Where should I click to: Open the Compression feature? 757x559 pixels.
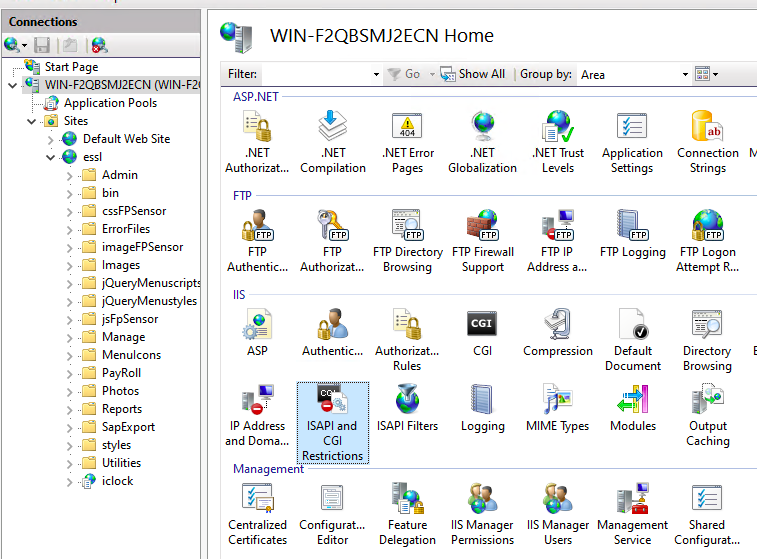coord(558,333)
